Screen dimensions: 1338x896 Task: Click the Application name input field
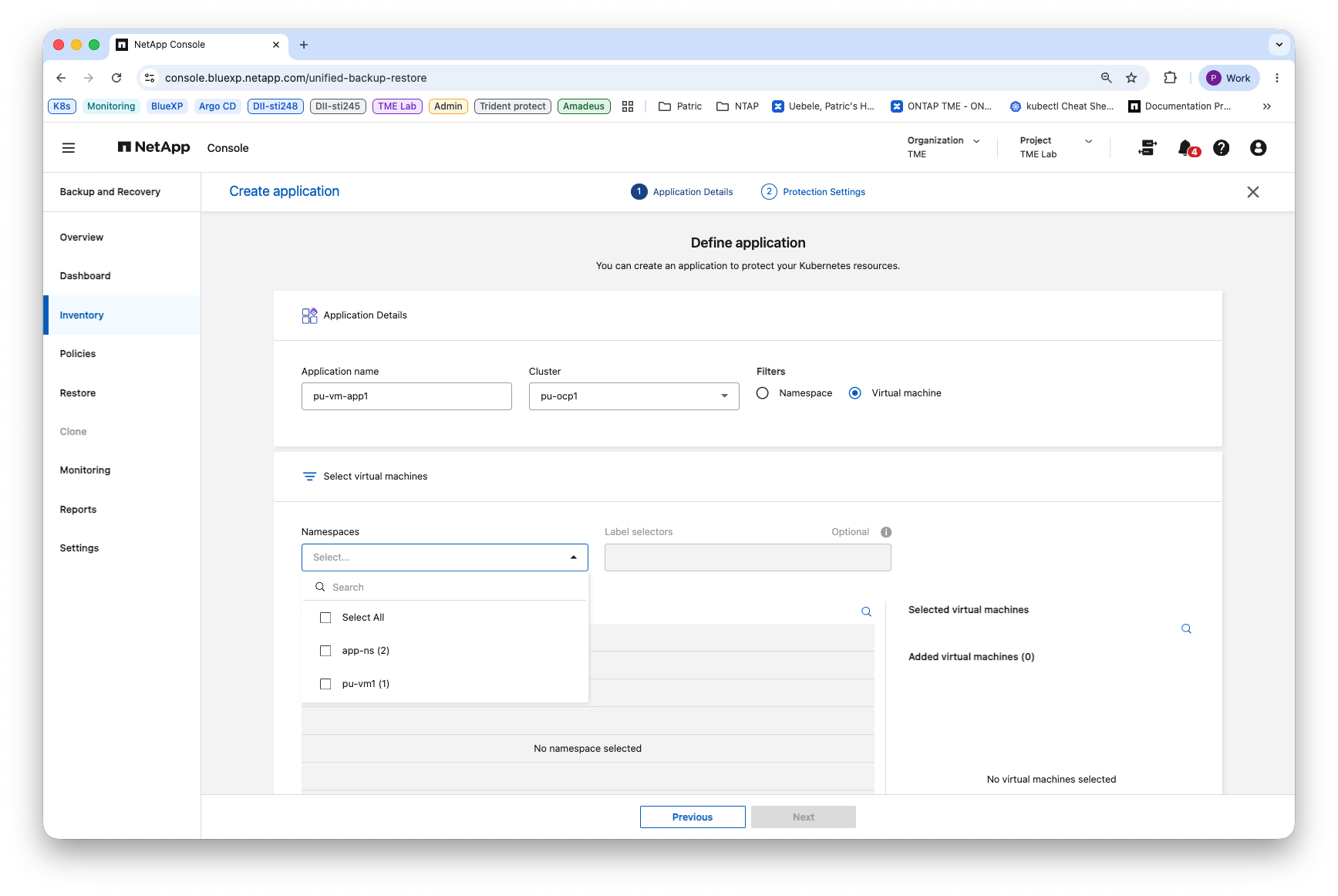pos(406,396)
